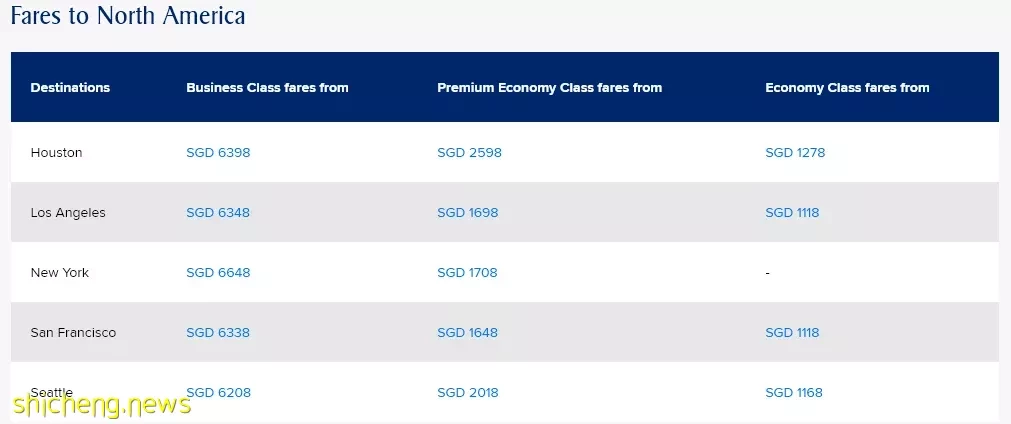Select New York Premium Economy SGD 1708
The image size is (1011, 424).
[467, 273]
